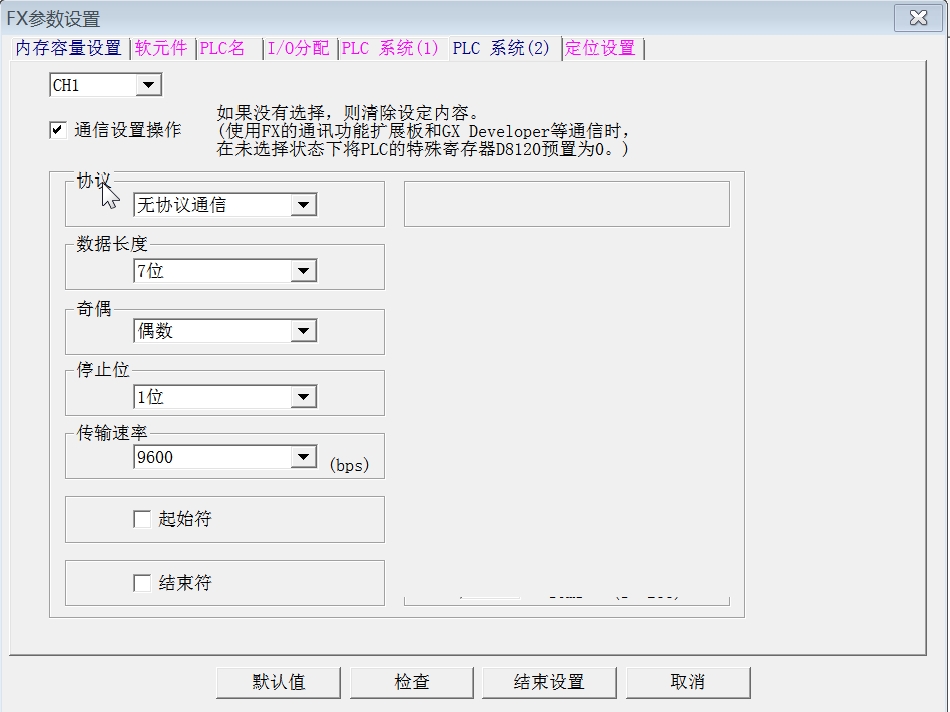Close the FX参数设置 dialog window

[x=918, y=17]
